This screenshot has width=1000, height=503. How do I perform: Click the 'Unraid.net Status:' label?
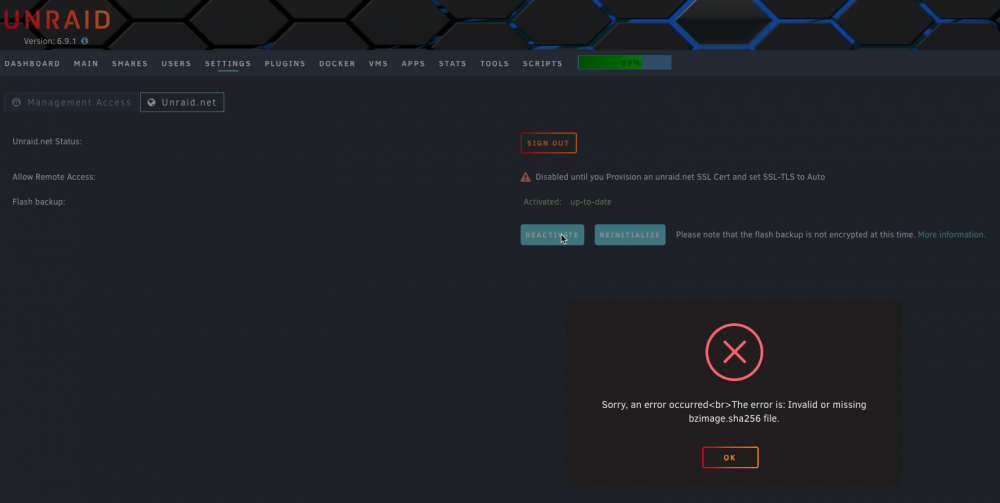pos(47,142)
